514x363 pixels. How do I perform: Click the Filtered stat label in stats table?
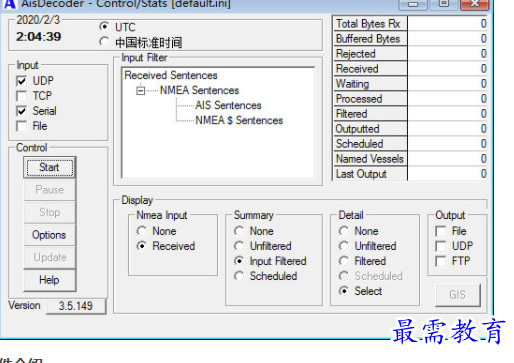[x=370, y=114]
